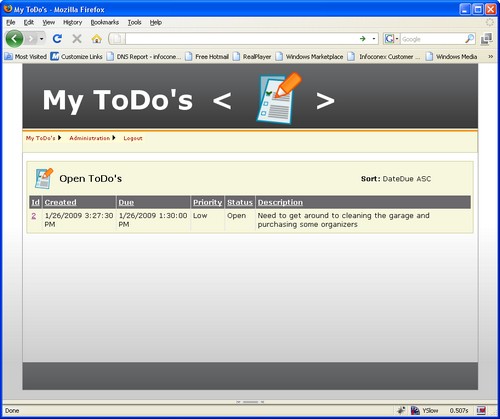Click the Logout link
The height and width of the screenshot is (419, 500).
pos(133,138)
